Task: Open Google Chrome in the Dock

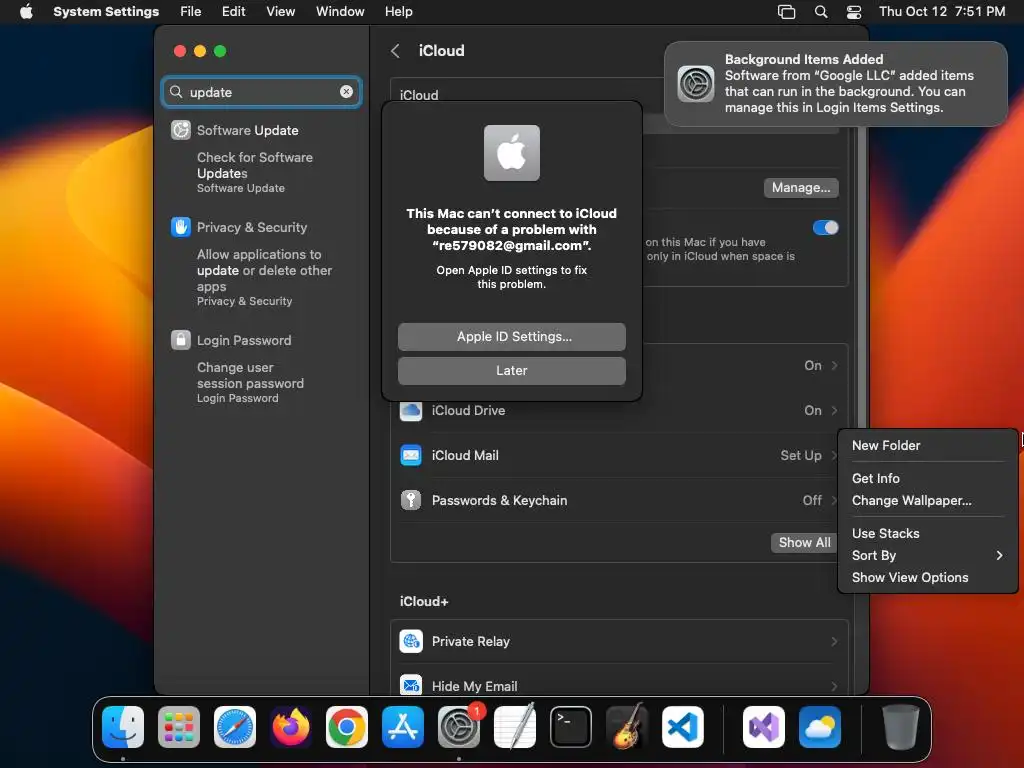Action: tap(347, 727)
